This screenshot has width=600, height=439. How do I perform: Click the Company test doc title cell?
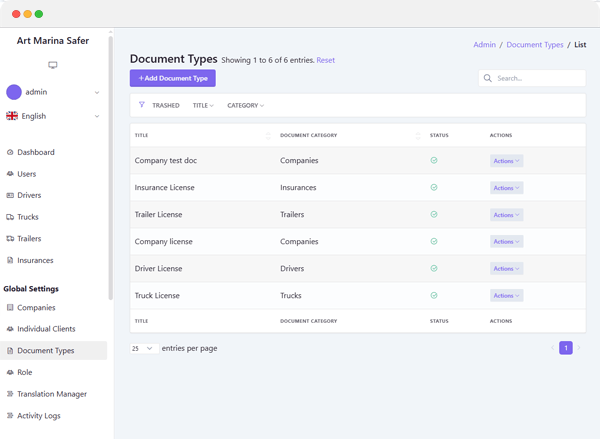166,160
